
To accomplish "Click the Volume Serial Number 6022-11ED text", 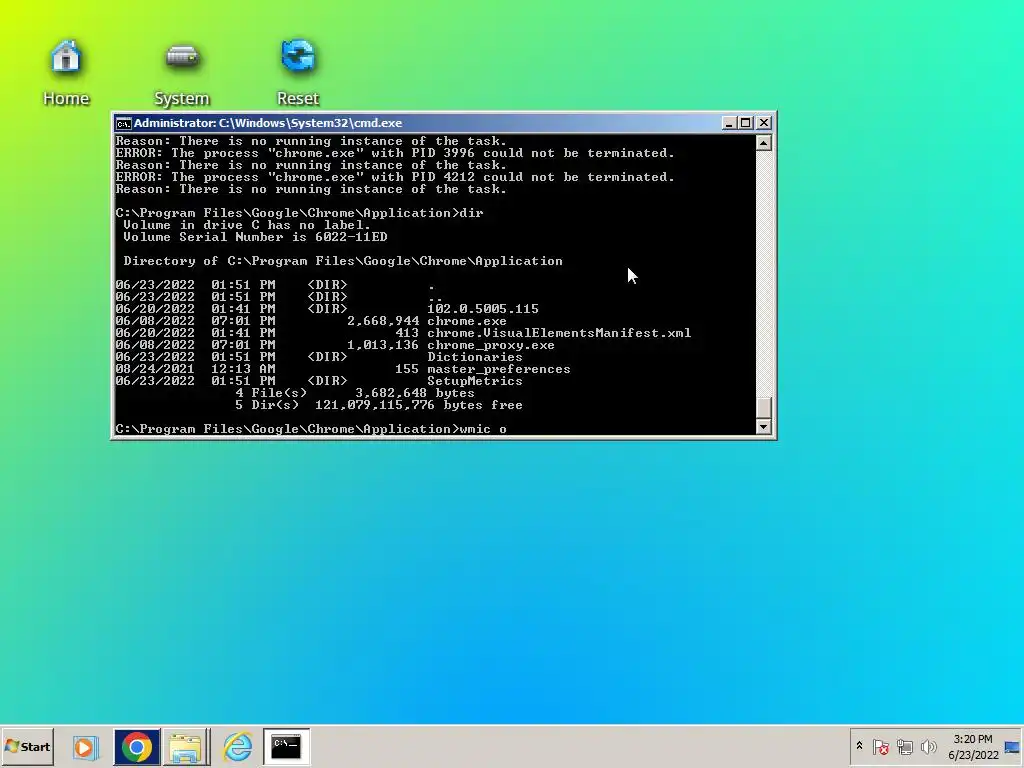I will tap(255, 237).
